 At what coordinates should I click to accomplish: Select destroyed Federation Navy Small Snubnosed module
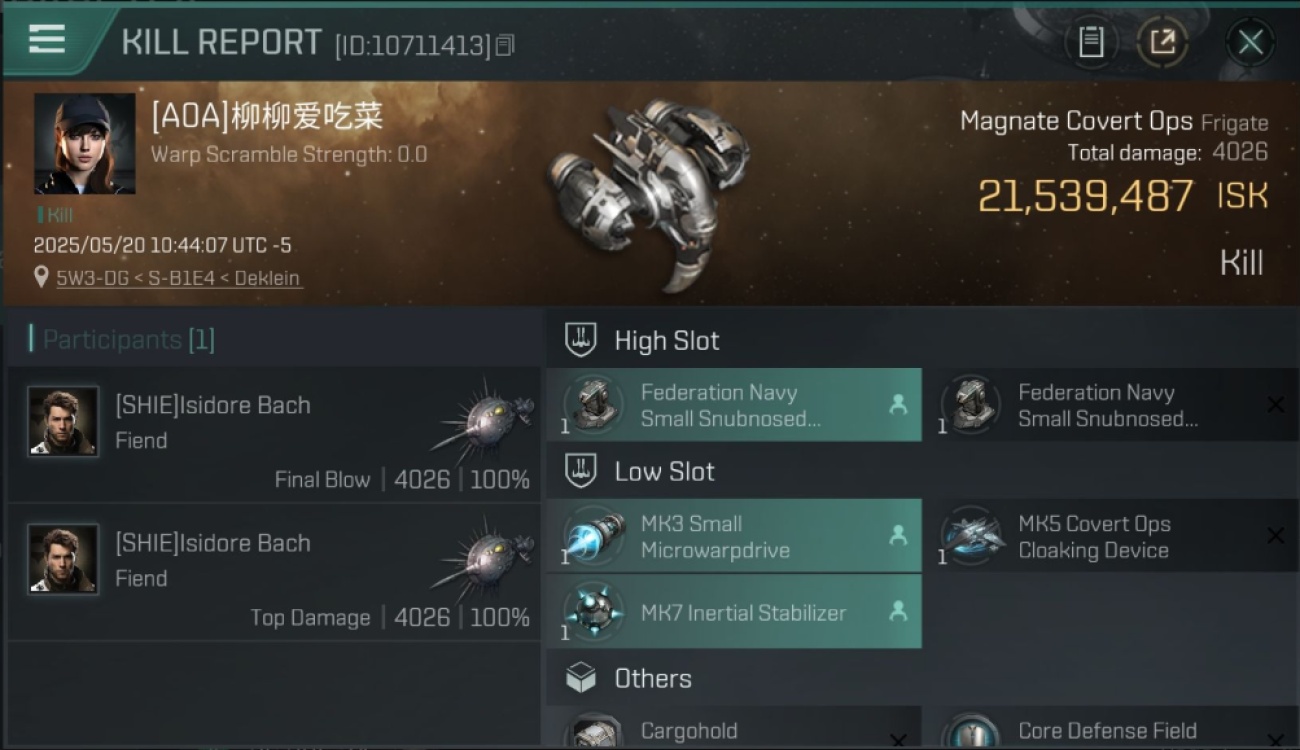click(1110, 405)
